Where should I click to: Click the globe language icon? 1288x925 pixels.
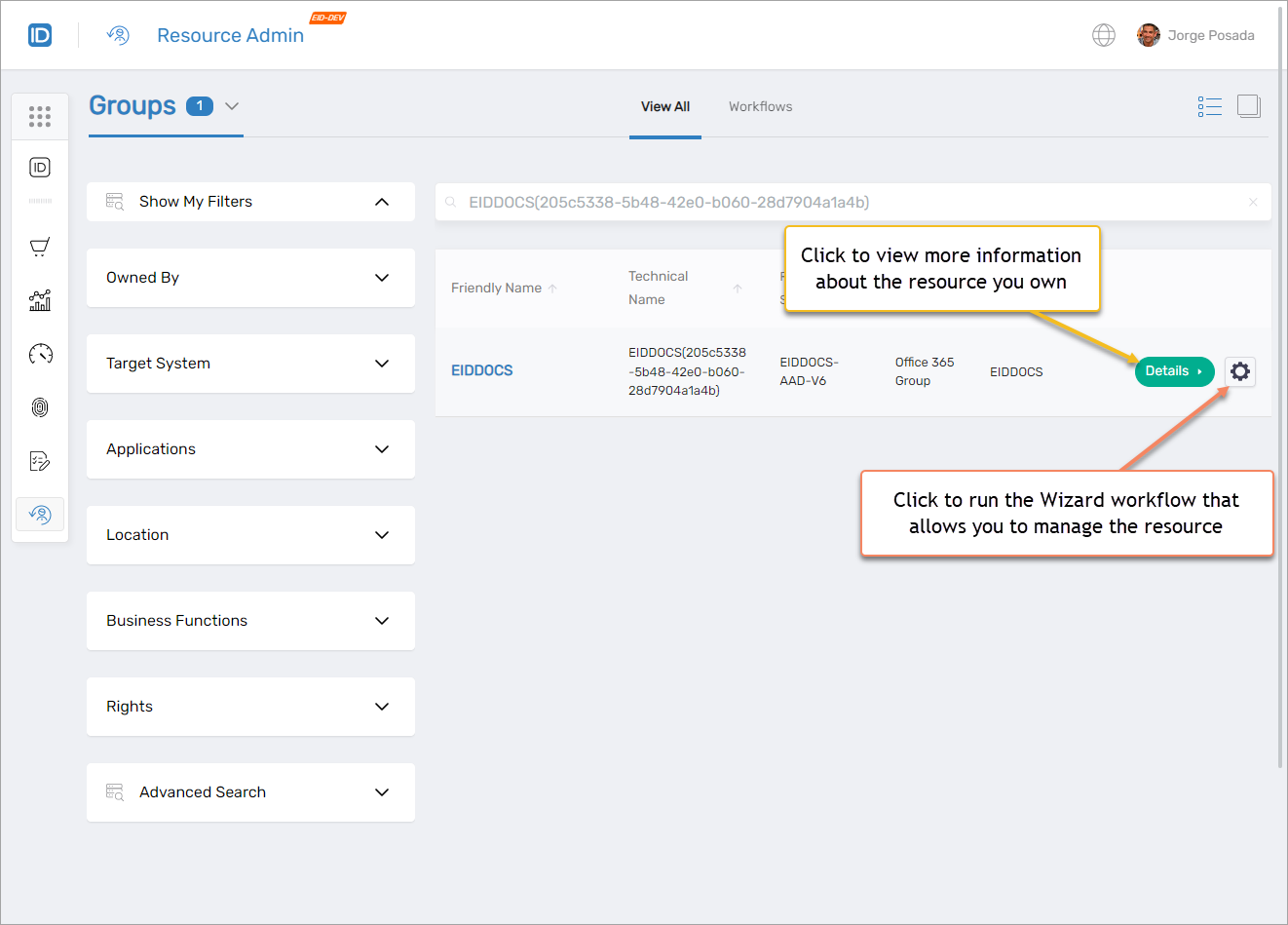click(x=1103, y=35)
